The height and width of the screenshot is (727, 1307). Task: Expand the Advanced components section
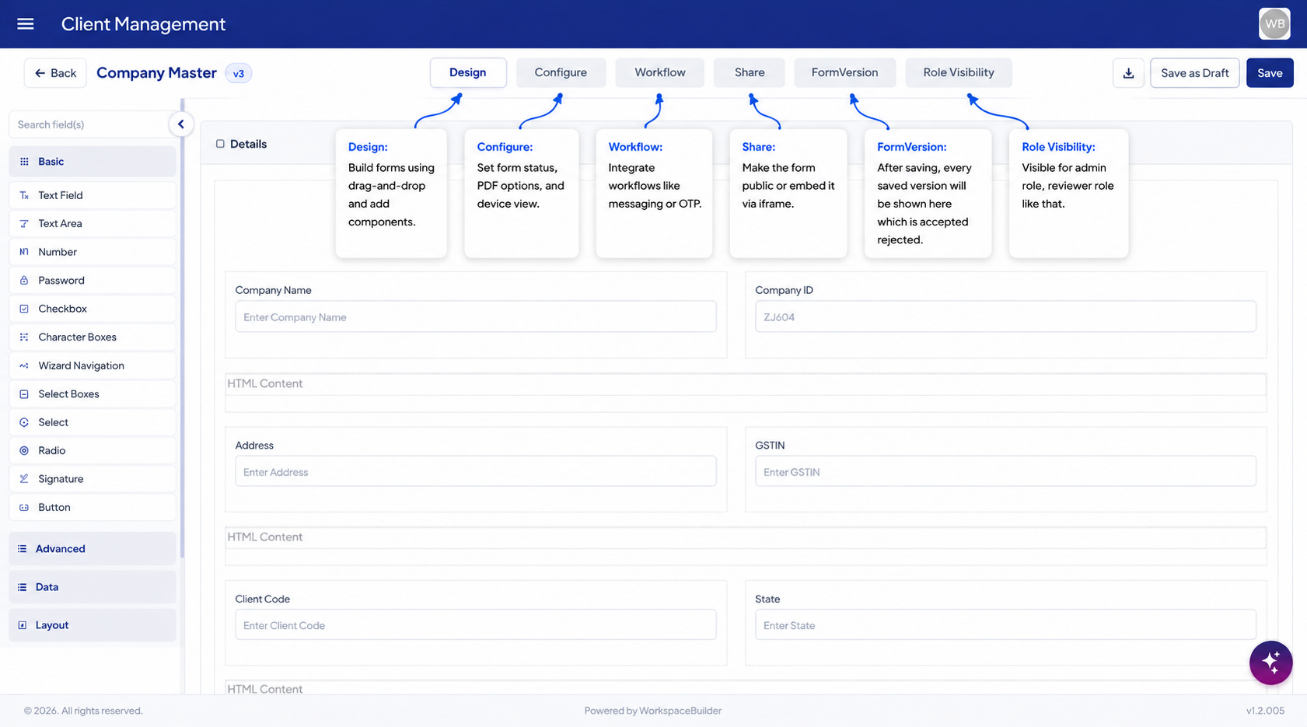click(92, 549)
